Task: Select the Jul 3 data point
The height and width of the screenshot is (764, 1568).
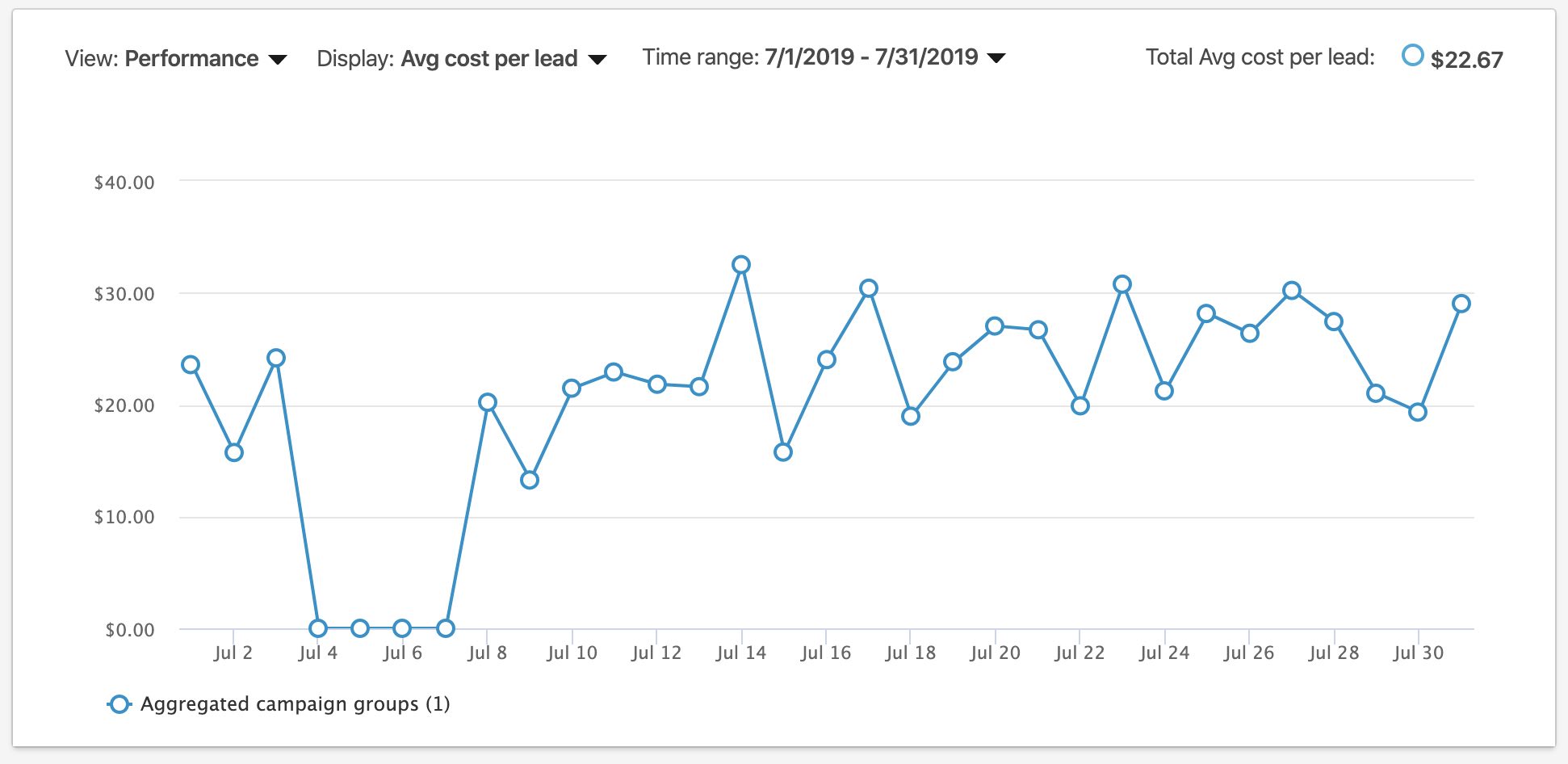Action: [276, 358]
